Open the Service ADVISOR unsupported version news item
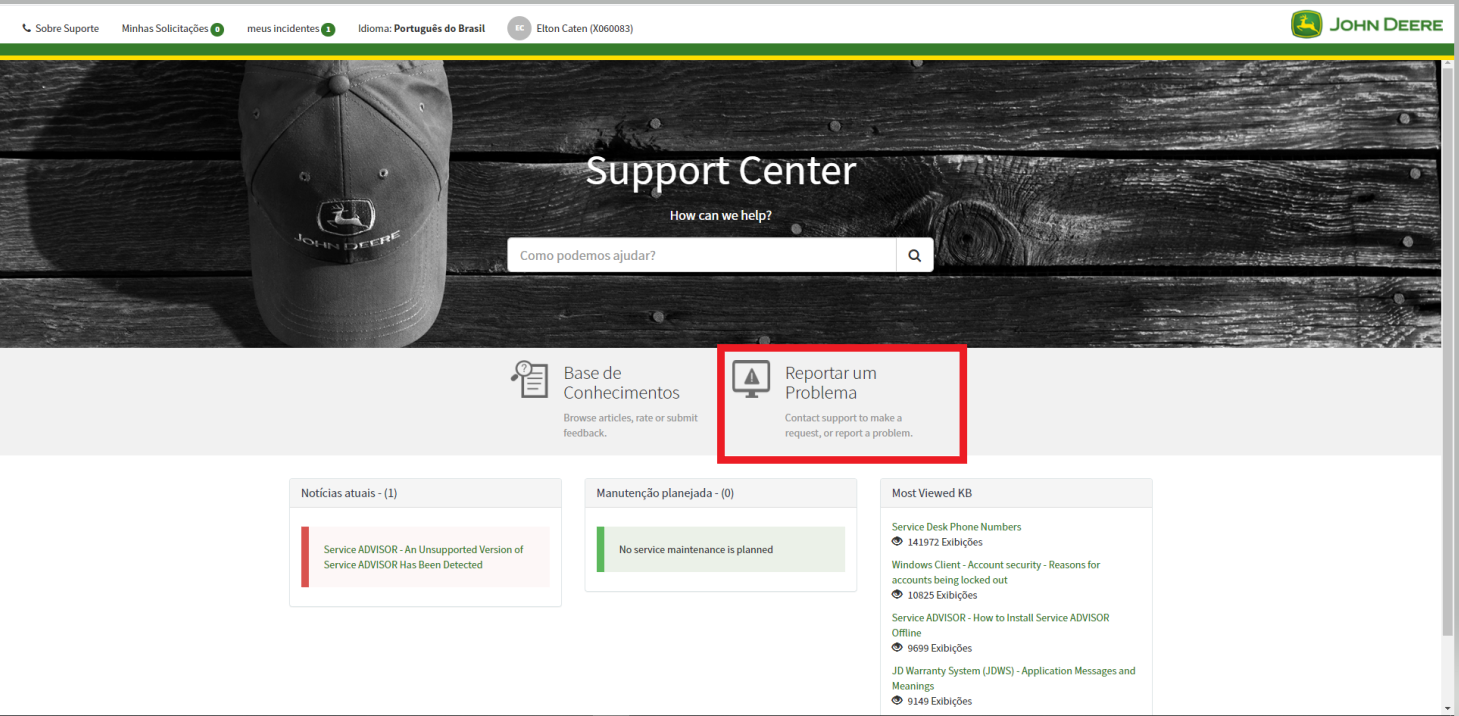The width and height of the screenshot is (1459, 716). 424,557
